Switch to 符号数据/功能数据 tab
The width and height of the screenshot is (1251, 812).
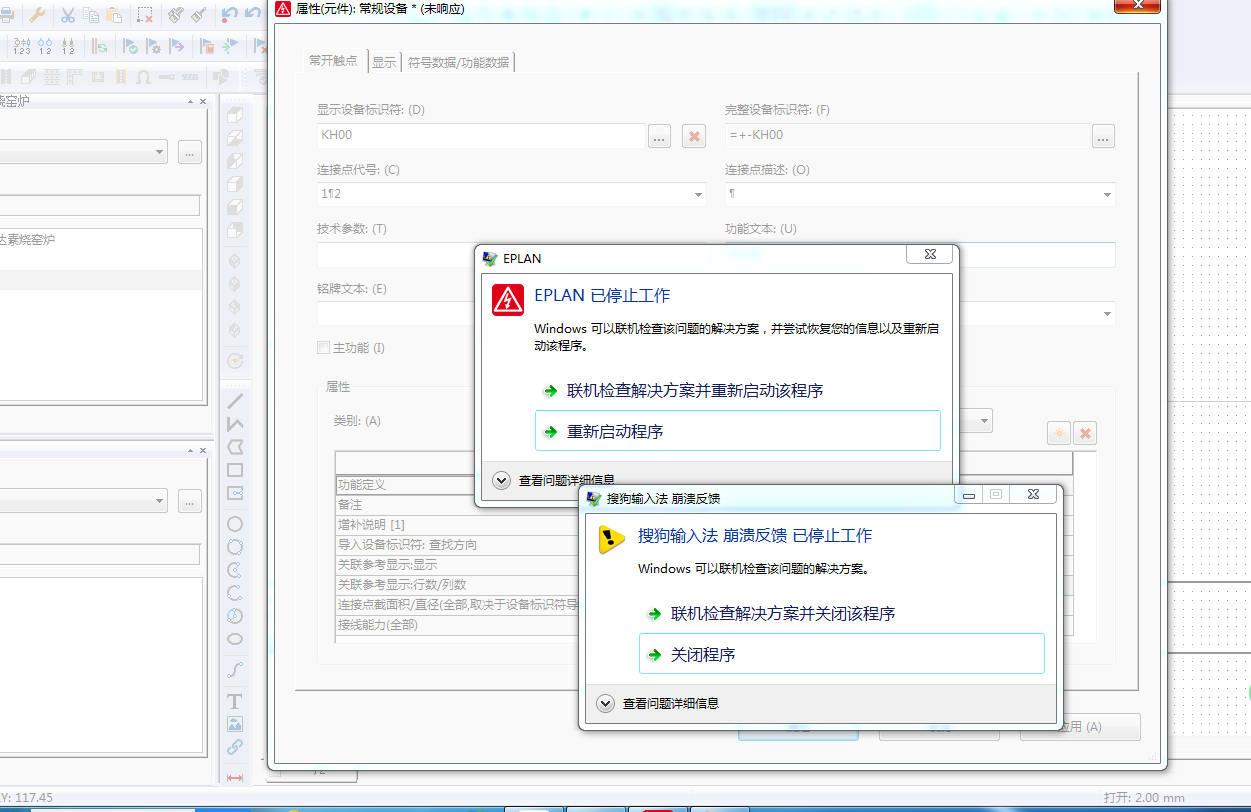point(458,62)
